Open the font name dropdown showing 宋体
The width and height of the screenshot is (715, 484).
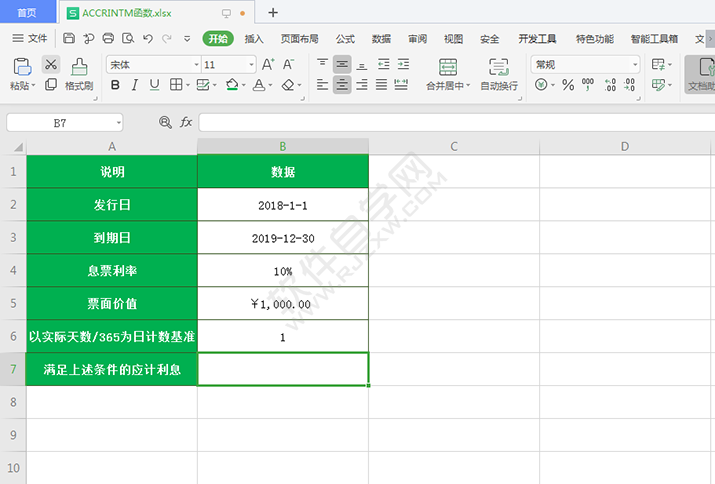tap(149, 64)
